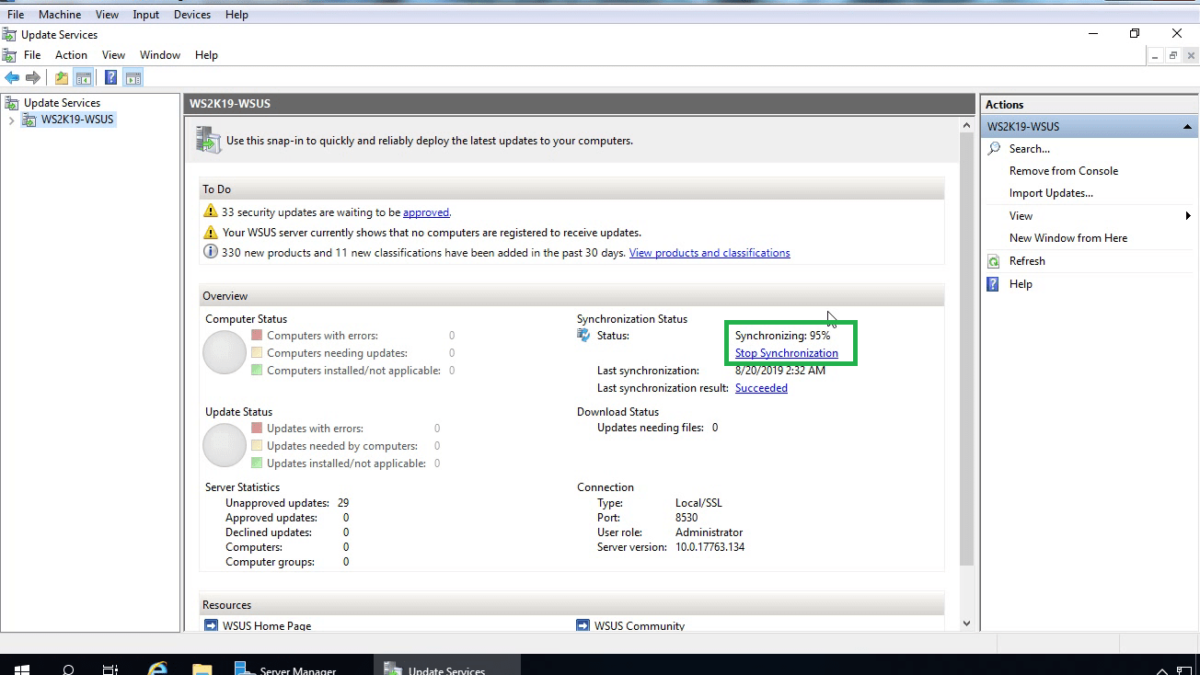Click Refresh in the Actions pane
Screen dimensions: 1200x675
click(x=1027, y=261)
